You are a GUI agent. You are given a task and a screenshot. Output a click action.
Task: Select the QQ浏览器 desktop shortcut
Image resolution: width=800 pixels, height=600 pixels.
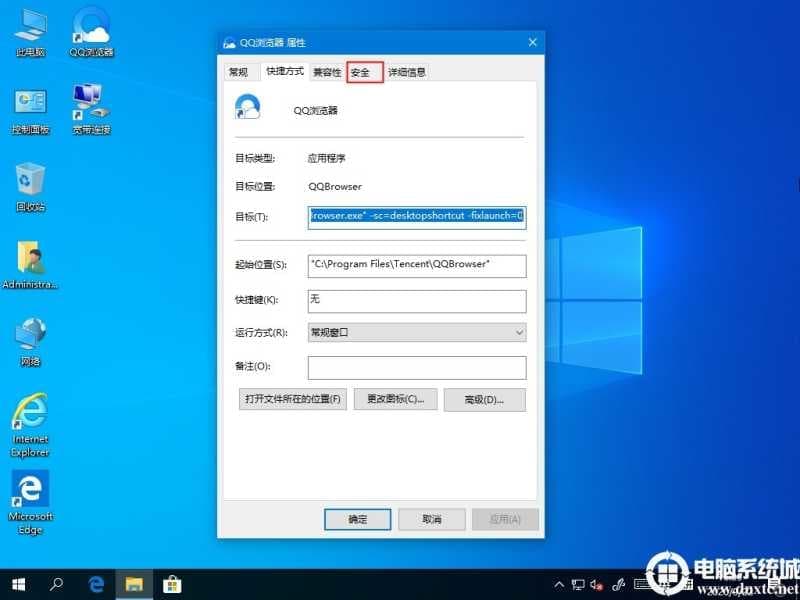pos(92,32)
